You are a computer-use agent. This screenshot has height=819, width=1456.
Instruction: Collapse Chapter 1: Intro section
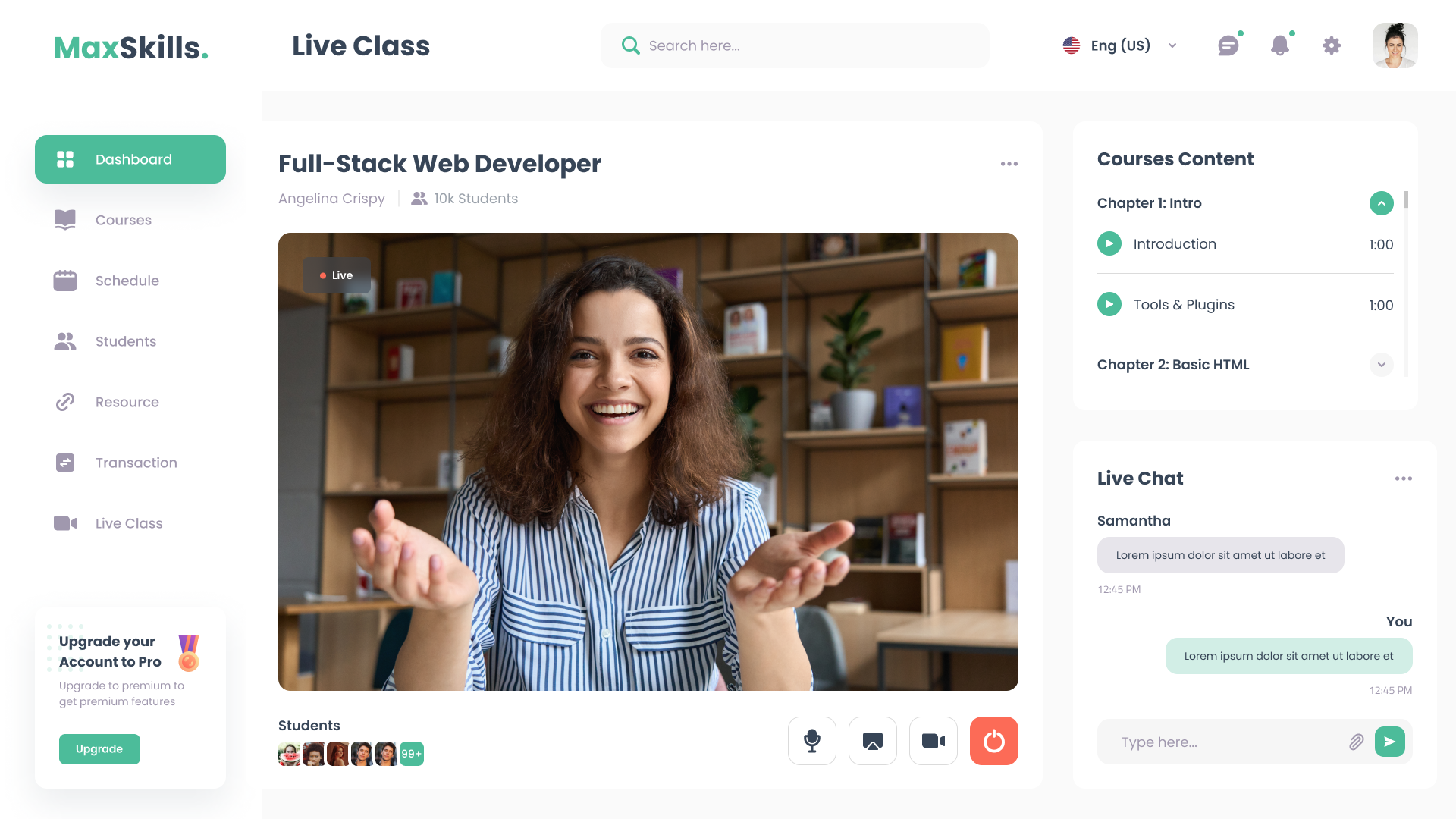pos(1381,203)
